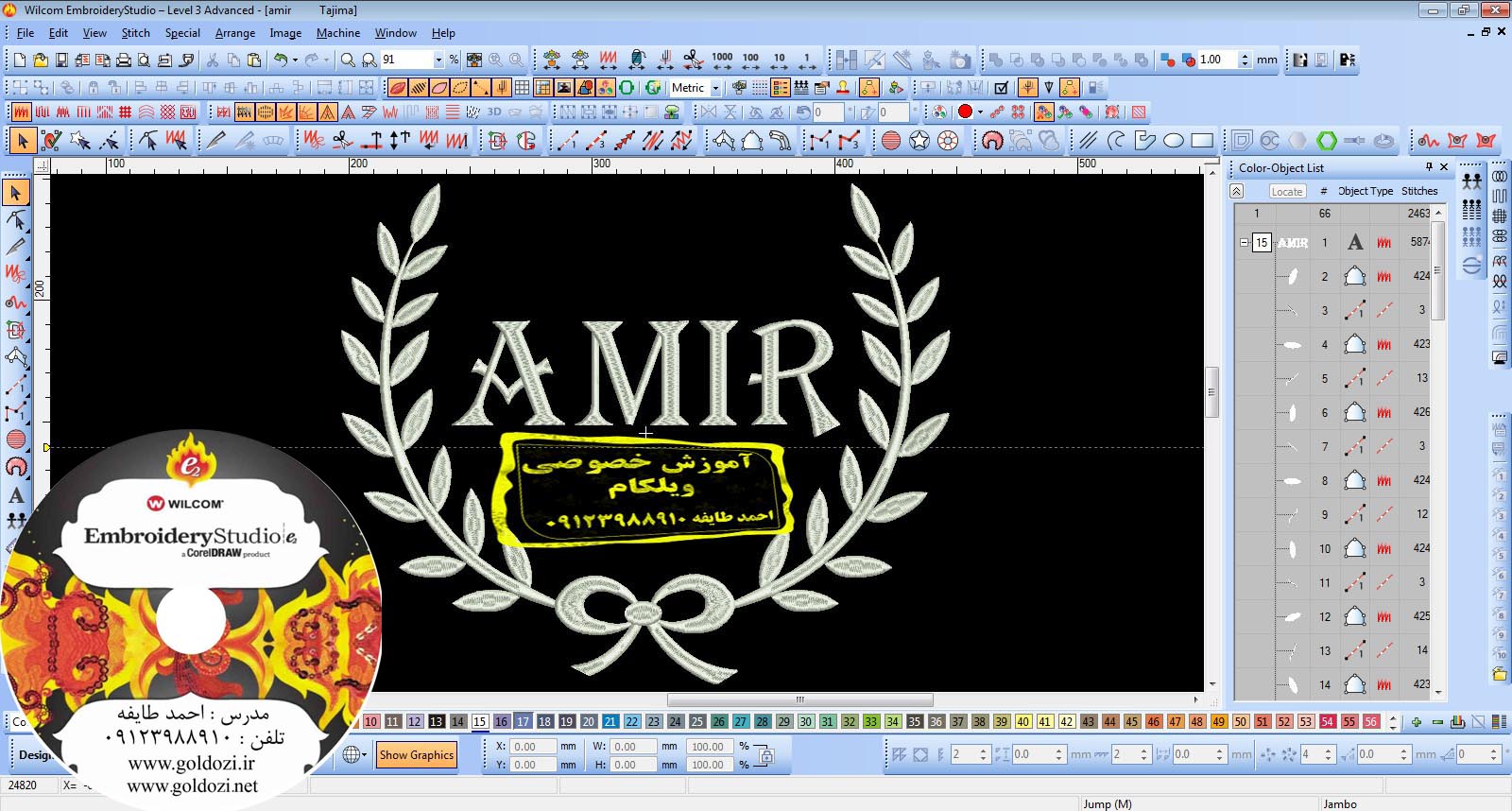
Task: Add a color with the green plus icon
Action: click(1416, 722)
